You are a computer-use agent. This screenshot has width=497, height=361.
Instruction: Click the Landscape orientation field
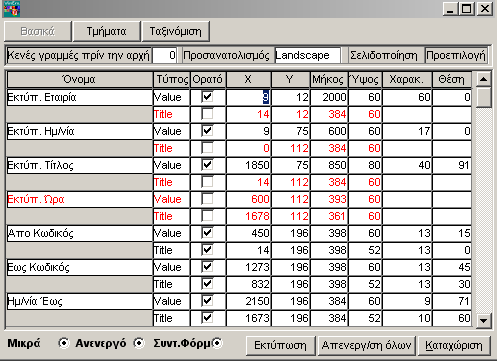pos(307,55)
